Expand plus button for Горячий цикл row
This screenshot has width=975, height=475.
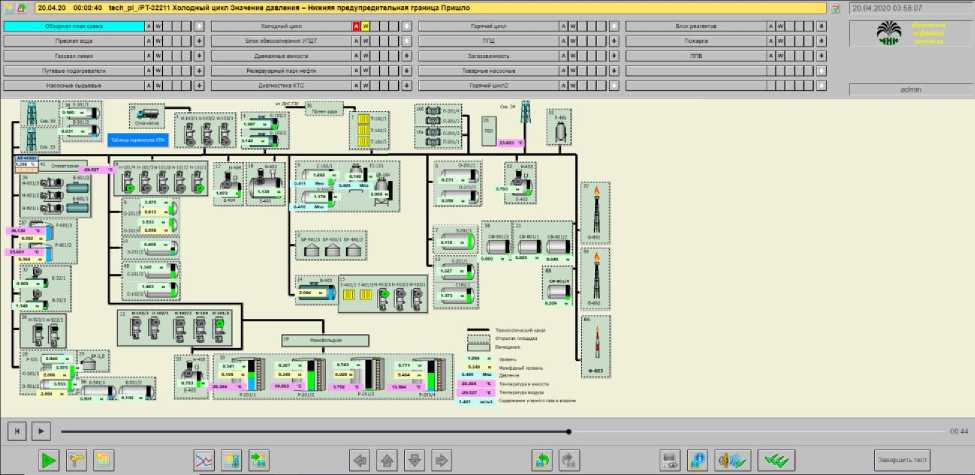(x=613, y=26)
